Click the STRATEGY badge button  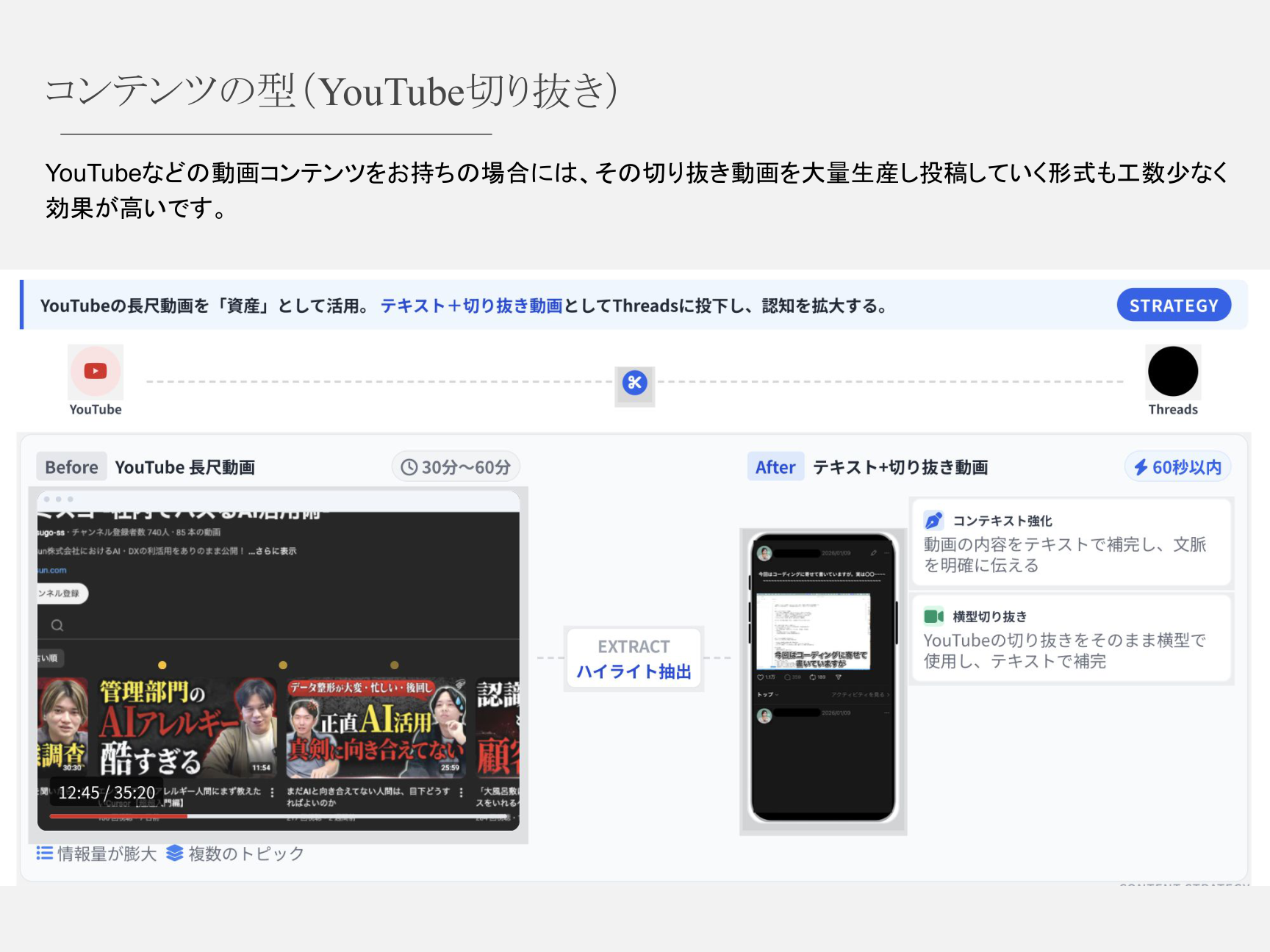coord(1174,306)
